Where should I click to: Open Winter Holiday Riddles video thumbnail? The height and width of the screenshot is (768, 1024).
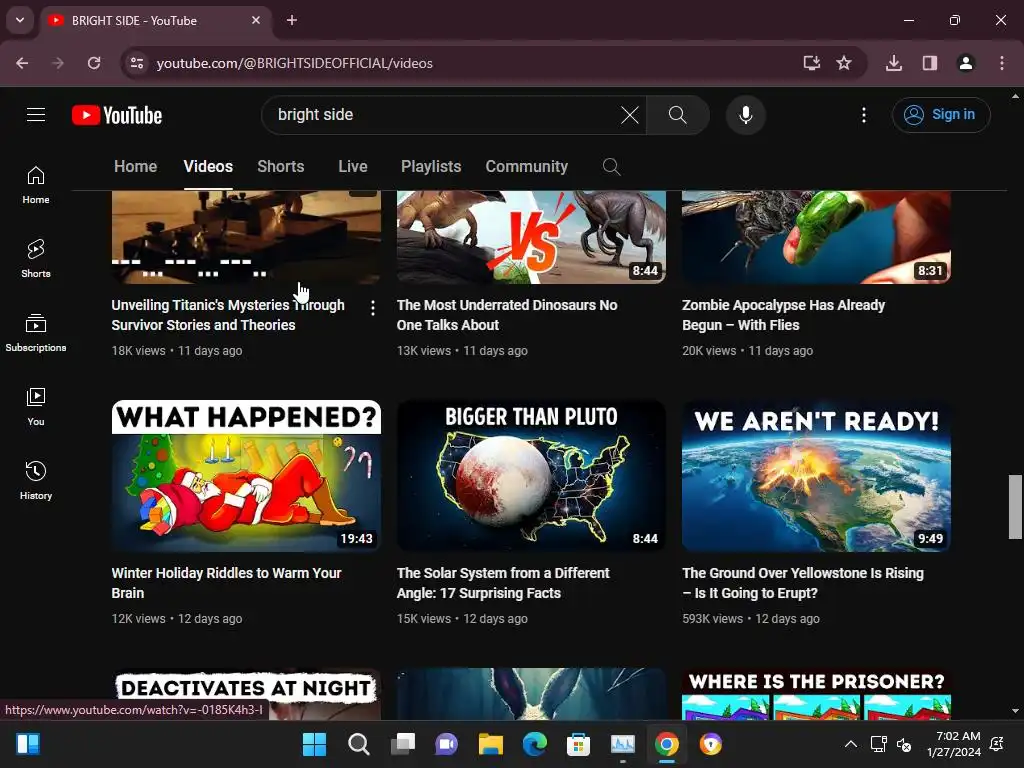246,475
